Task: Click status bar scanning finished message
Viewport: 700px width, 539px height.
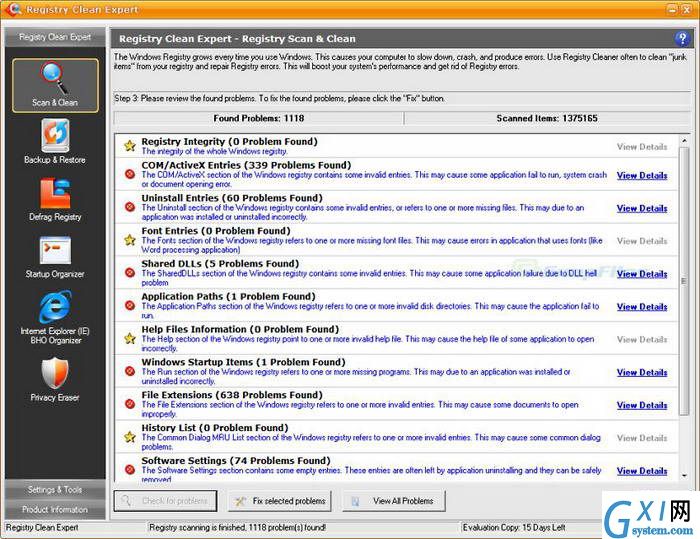Action: (238, 527)
